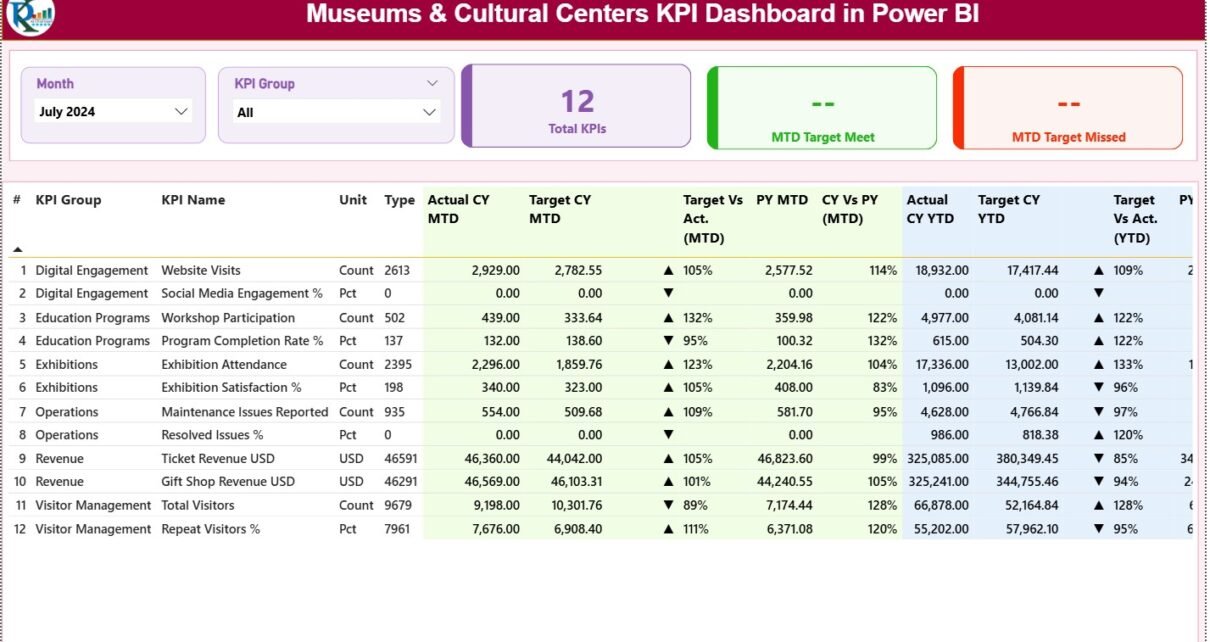Click the Workshop Participation KPI name cell
Image resolution: width=1210 pixels, height=642 pixels.
tap(228, 318)
